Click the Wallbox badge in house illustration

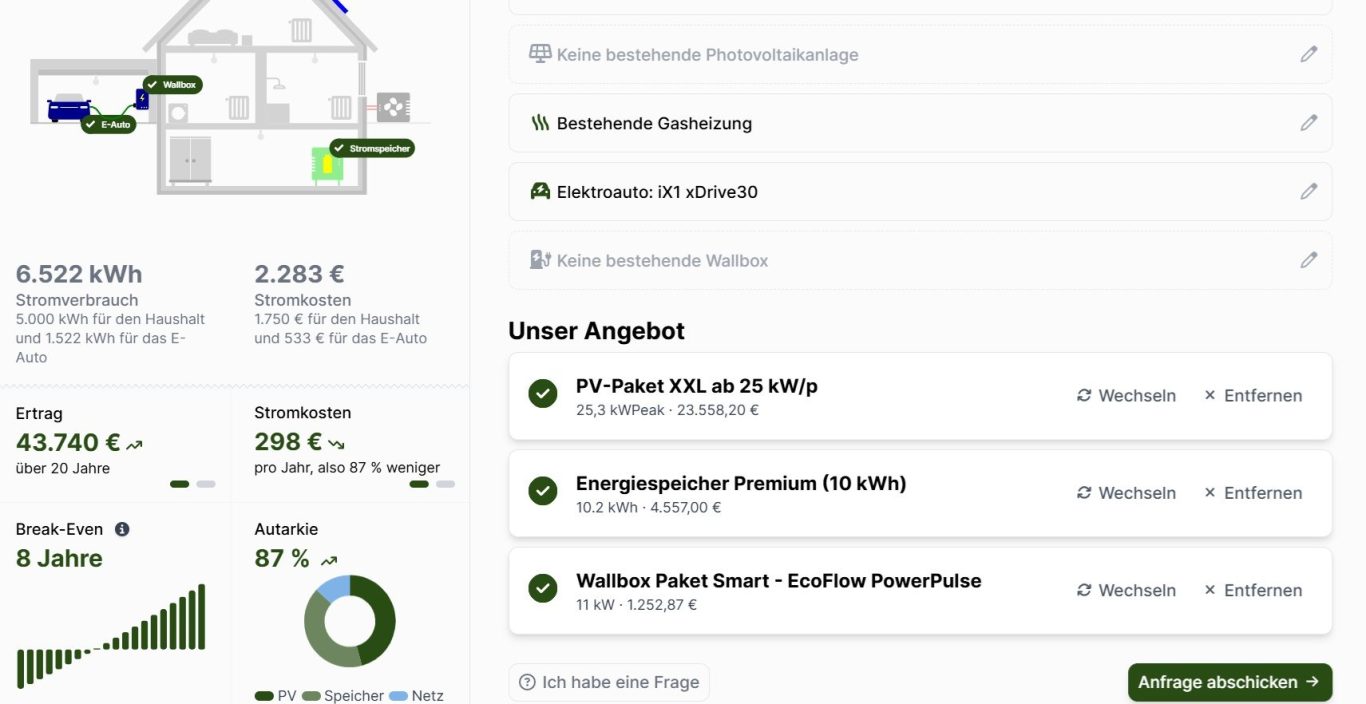172,85
